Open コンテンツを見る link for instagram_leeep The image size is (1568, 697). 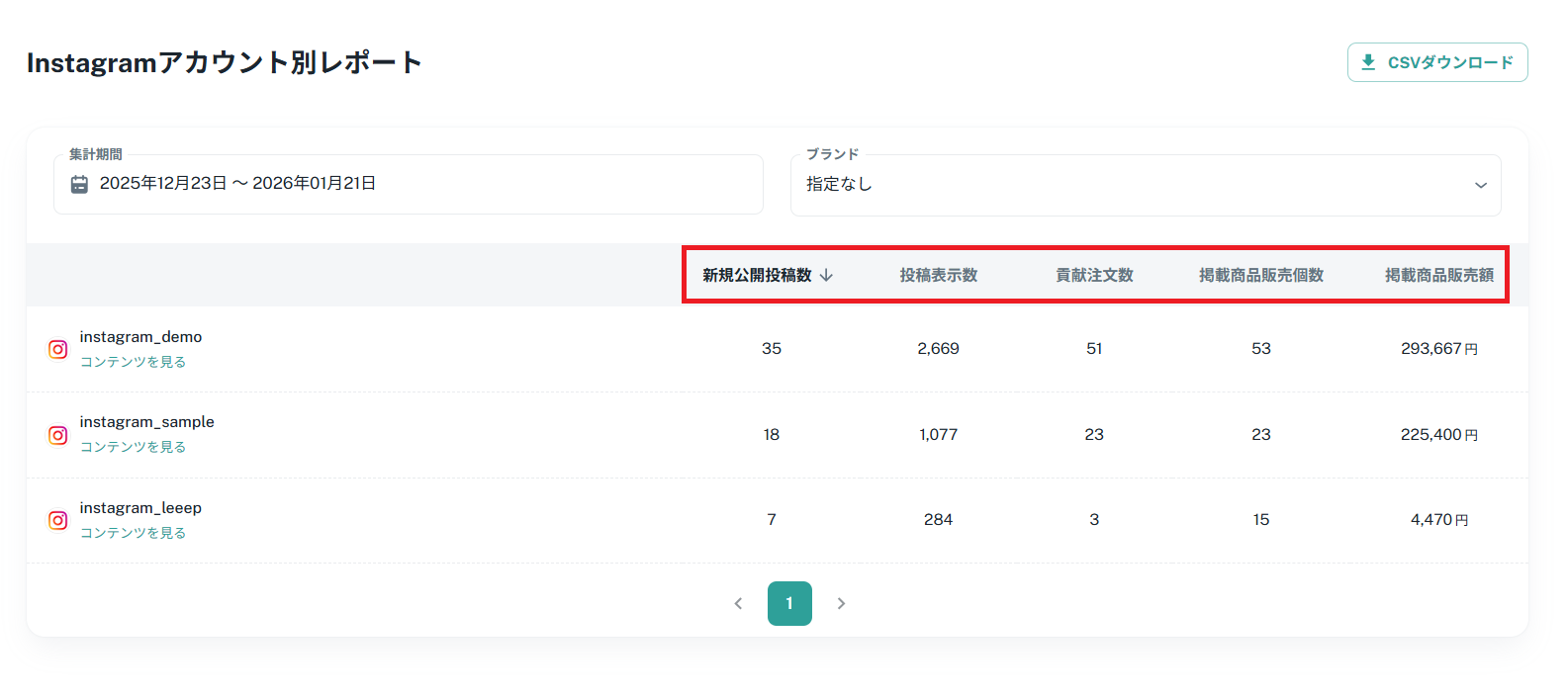[133, 533]
